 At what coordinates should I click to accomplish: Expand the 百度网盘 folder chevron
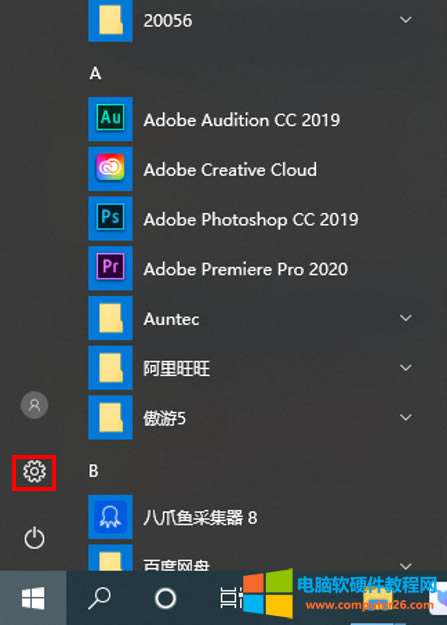406,566
